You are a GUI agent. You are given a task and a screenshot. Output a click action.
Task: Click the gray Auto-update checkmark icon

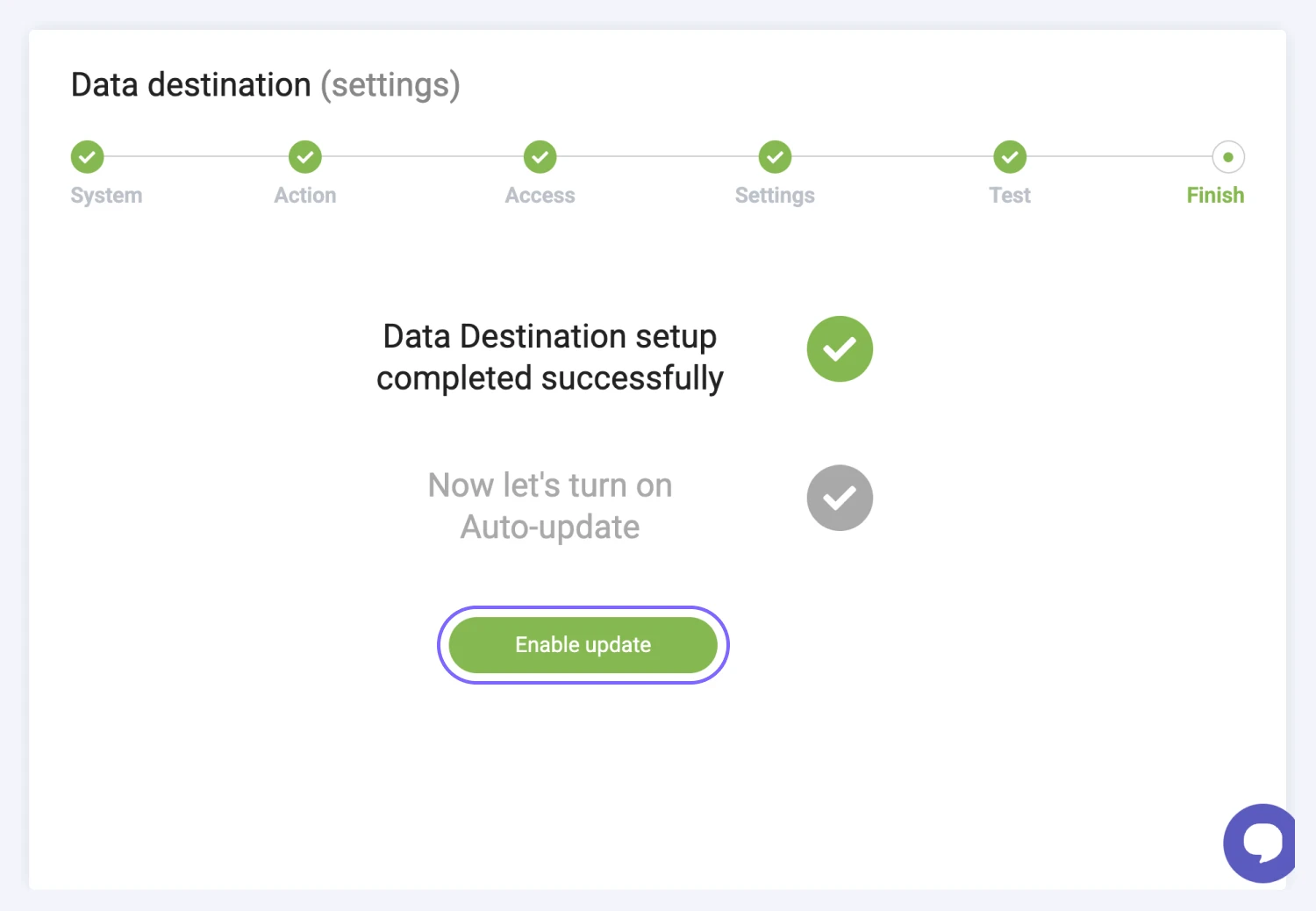pos(840,498)
